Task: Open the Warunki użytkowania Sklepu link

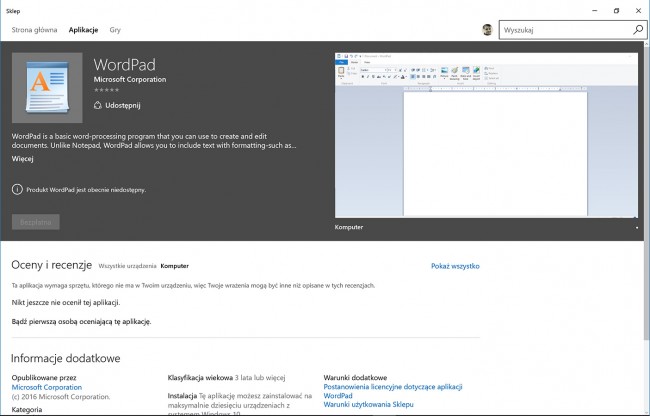Action: (369, 404)
